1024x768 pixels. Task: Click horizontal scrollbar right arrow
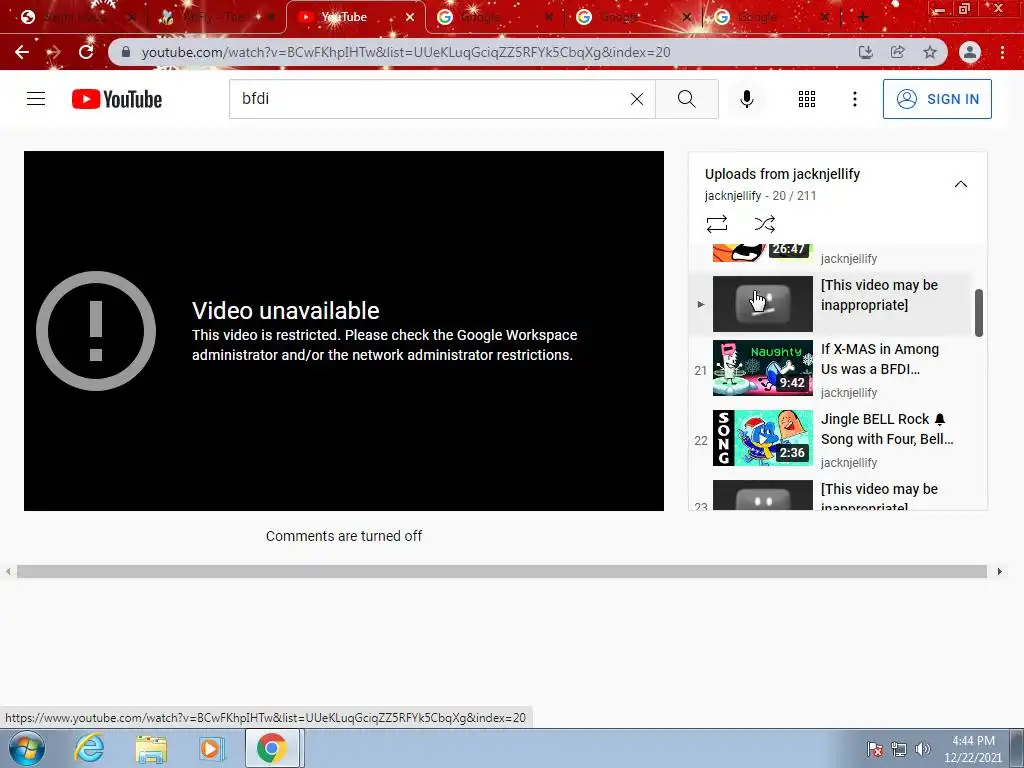(x=999, y=571)
